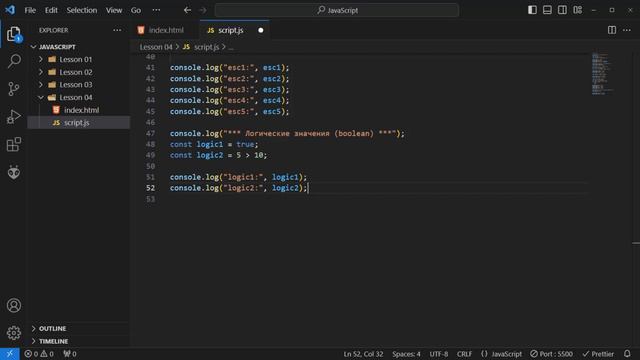The height and width of the screenshot is (360, 640).
Task: Open the Accounts menu icon
Action: point(13,305)
